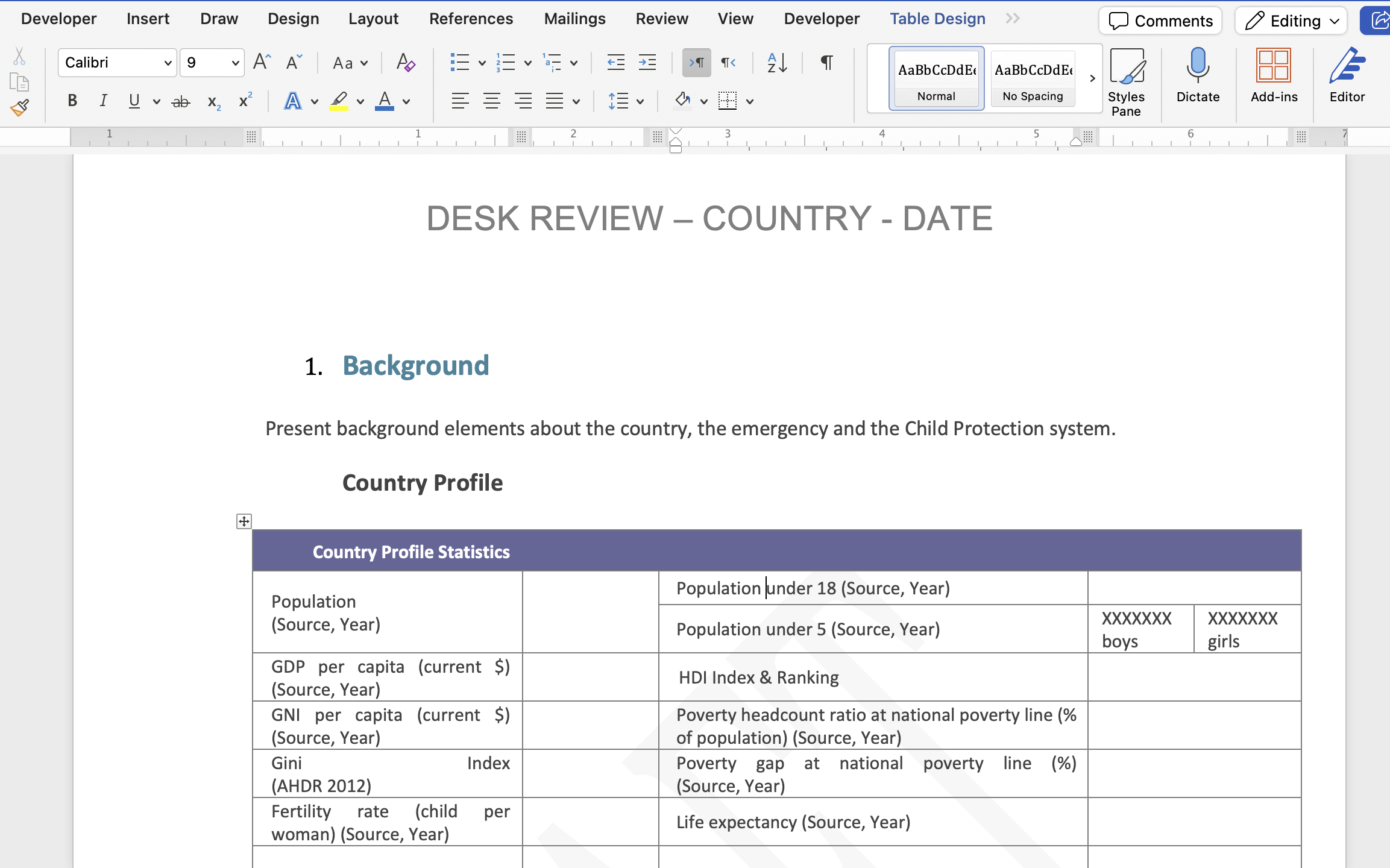Open the Styles Pane
Screen dimensions: 1390x868
tap(1125, 82)
